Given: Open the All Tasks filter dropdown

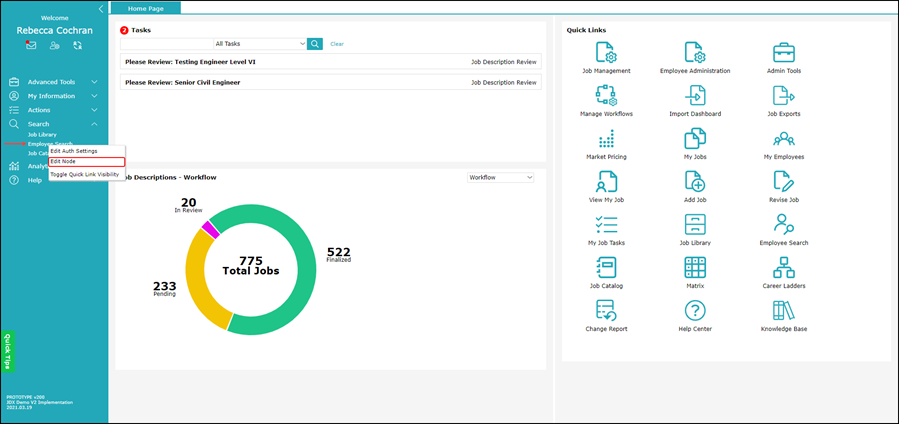Looking at the screenshot, I should [260, 44].
